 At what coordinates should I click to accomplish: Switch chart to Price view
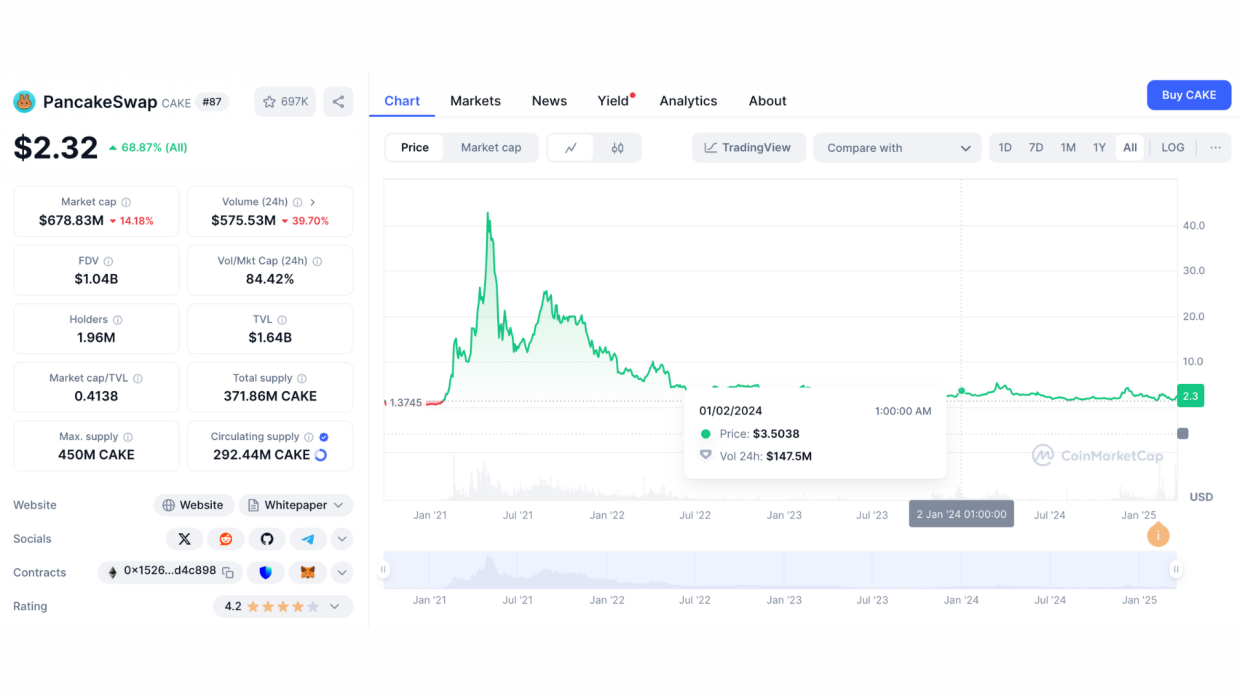(415, 148)
